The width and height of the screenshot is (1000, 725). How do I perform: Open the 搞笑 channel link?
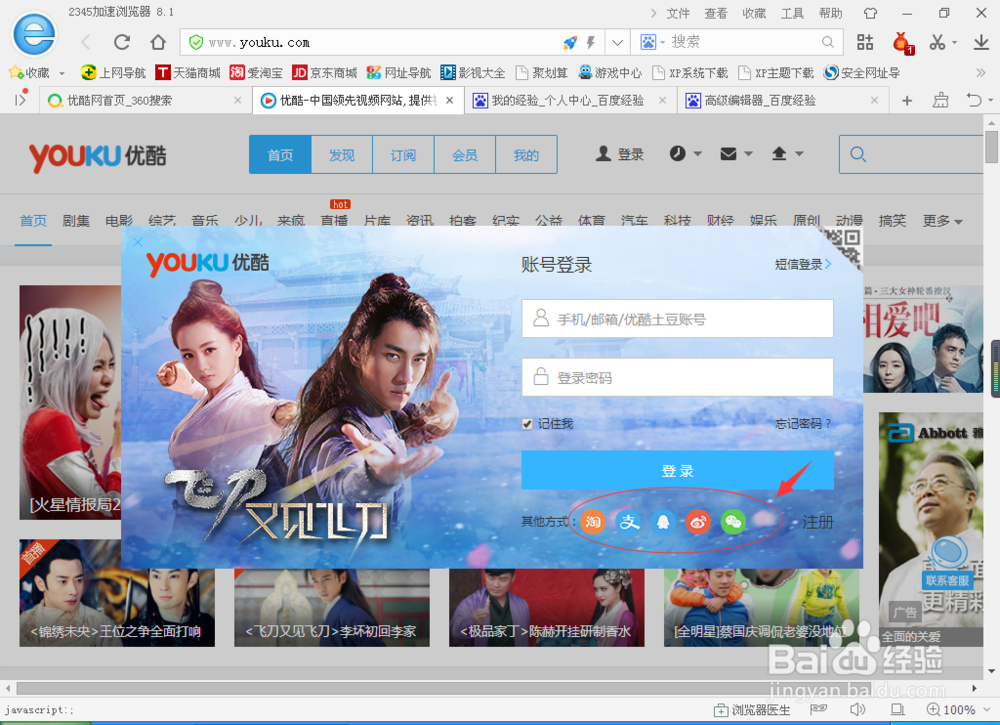point(892,221)
